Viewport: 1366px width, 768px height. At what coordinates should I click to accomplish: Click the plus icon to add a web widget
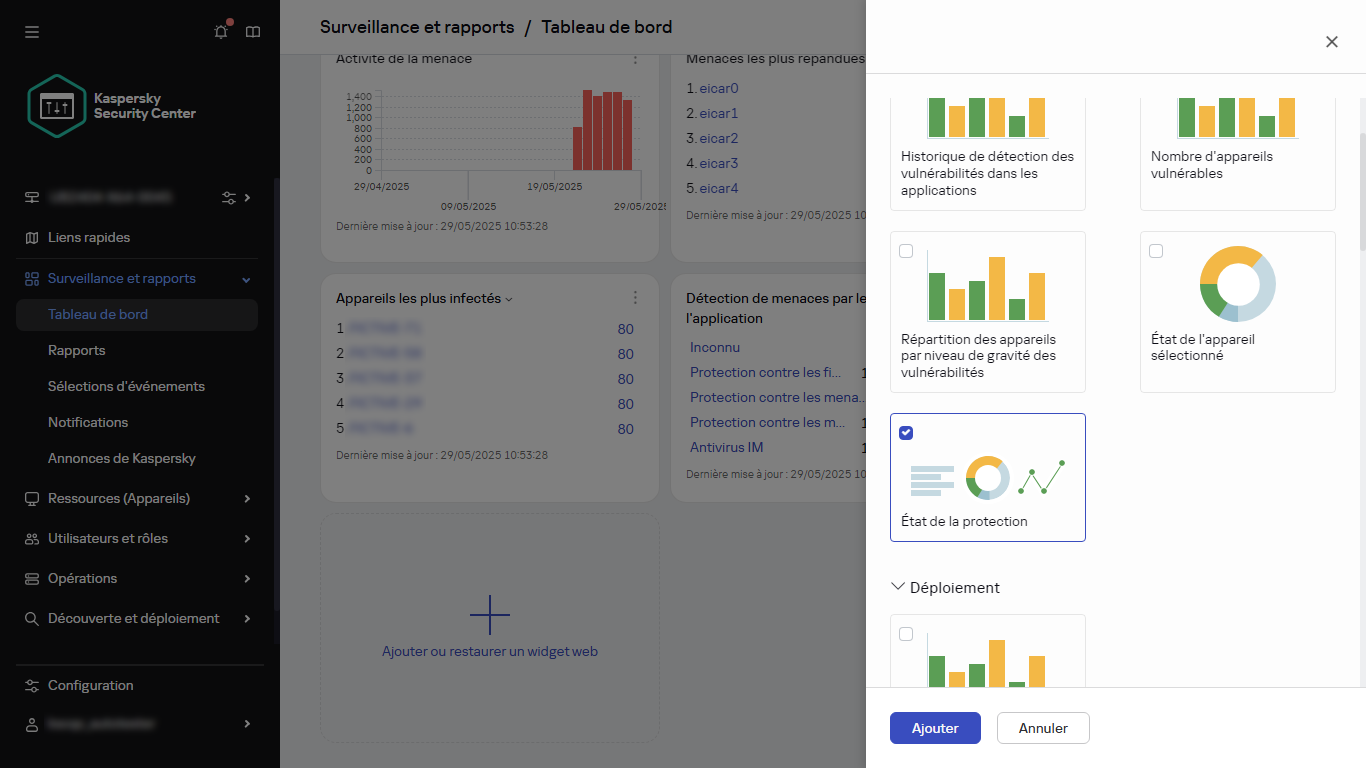tap(489, 614)
